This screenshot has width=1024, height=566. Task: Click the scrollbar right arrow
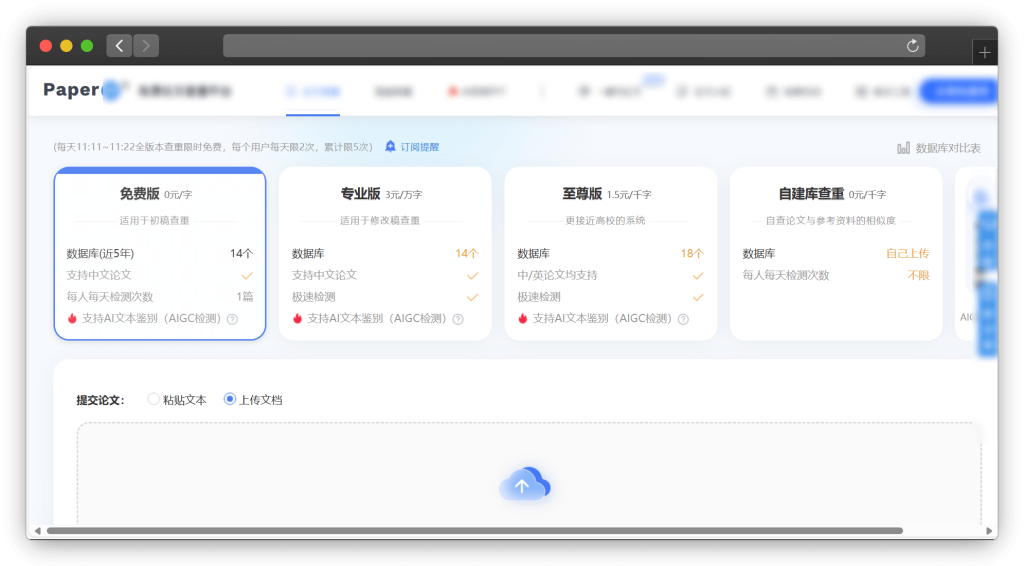pyautogui.click(x=988, y=531)
